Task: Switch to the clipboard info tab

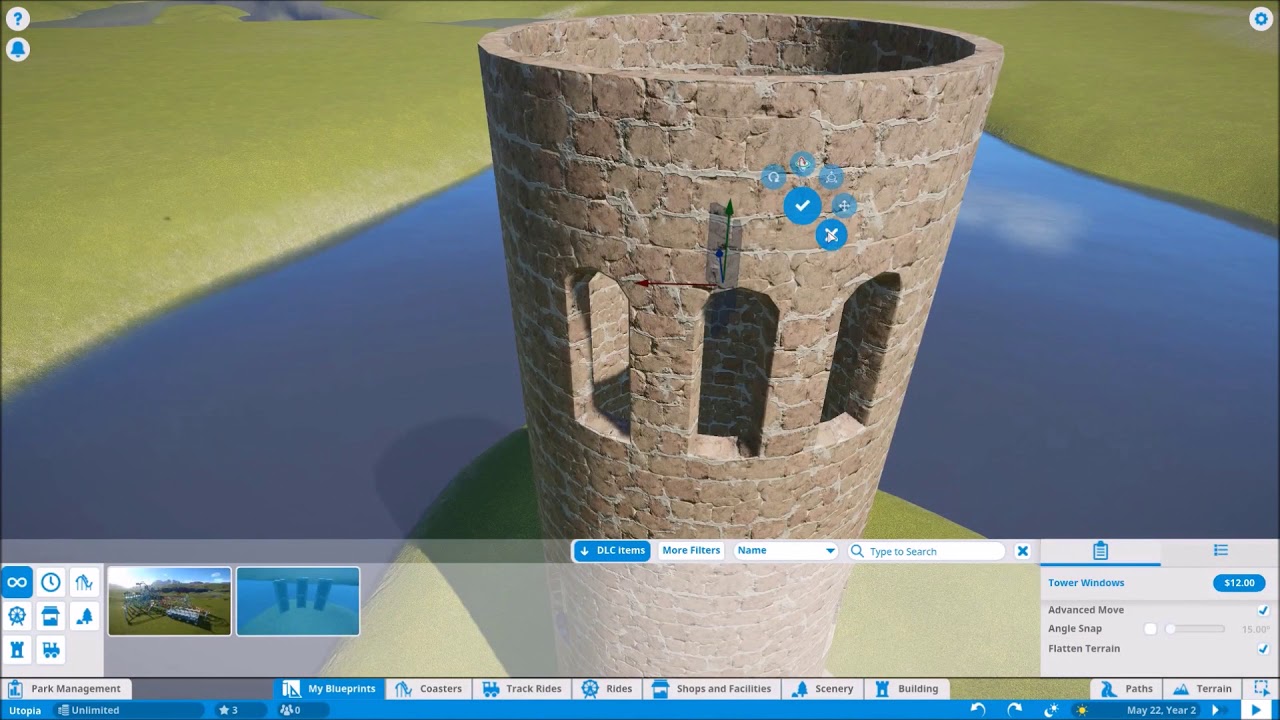Action: (1100, 551)
